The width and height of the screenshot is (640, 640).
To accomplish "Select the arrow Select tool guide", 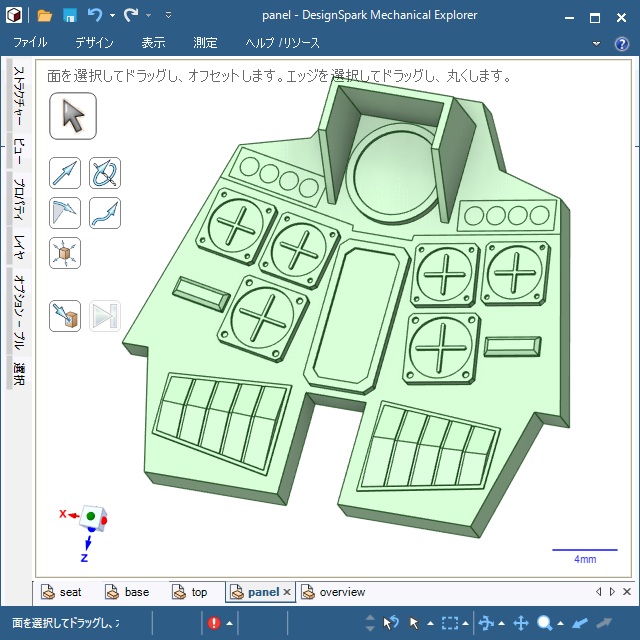I will pyautogui.click(x=73, y=117).
